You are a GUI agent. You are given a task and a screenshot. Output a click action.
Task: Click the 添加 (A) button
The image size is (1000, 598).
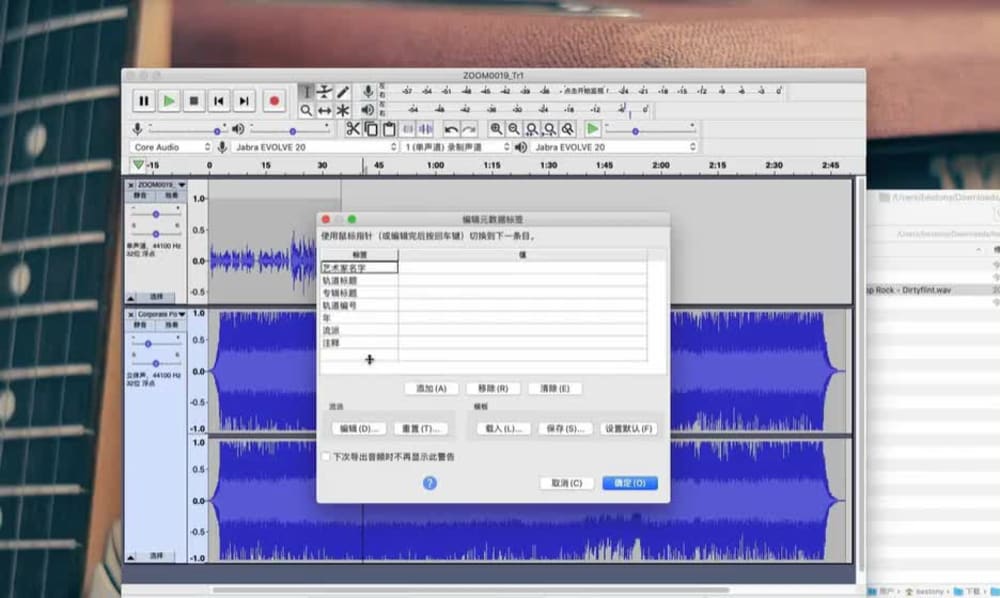pos(431,388)
